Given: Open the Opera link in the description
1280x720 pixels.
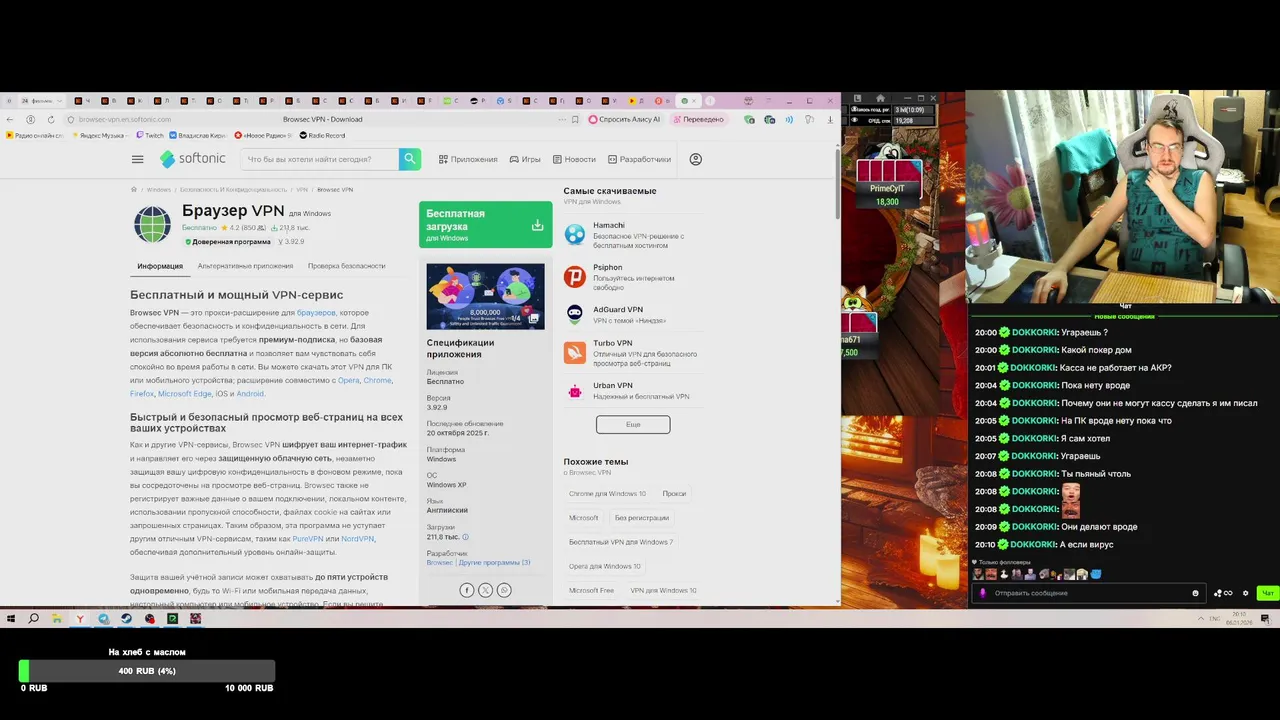Looking at the screenshot, I should [x=348, y=380].
